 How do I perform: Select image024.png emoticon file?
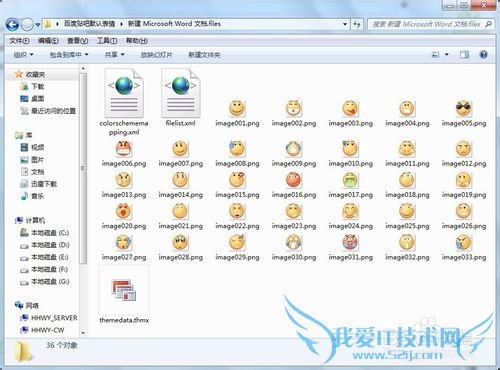pos(350,211)
